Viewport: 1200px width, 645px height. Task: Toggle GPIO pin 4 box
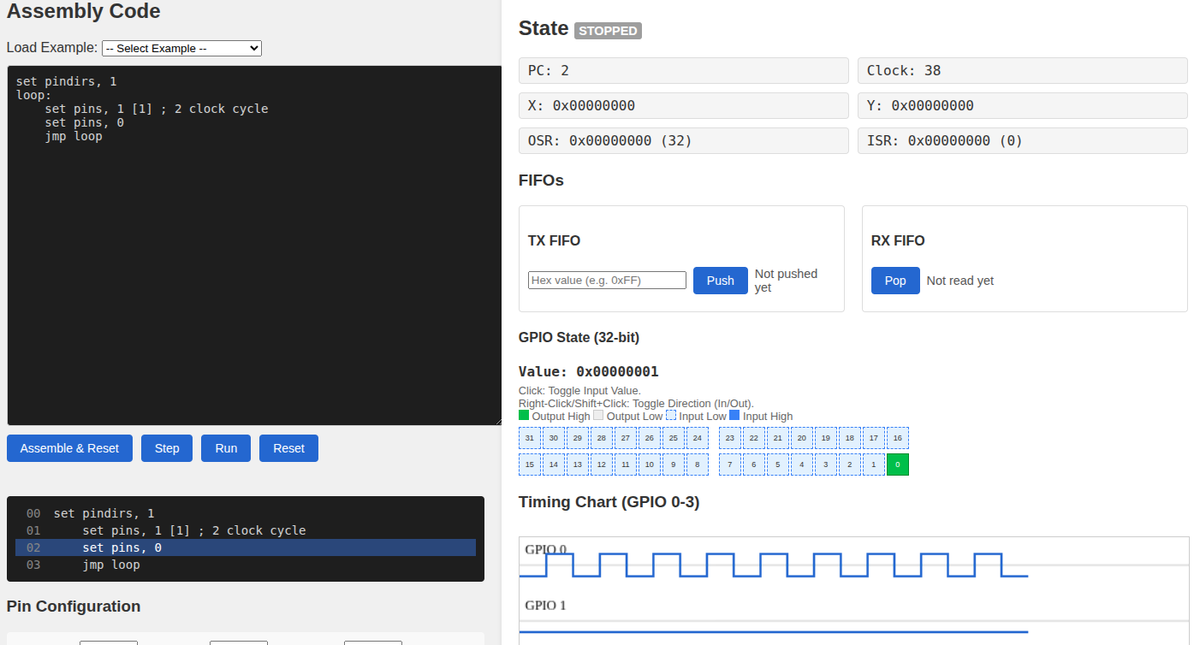(801, 464)
